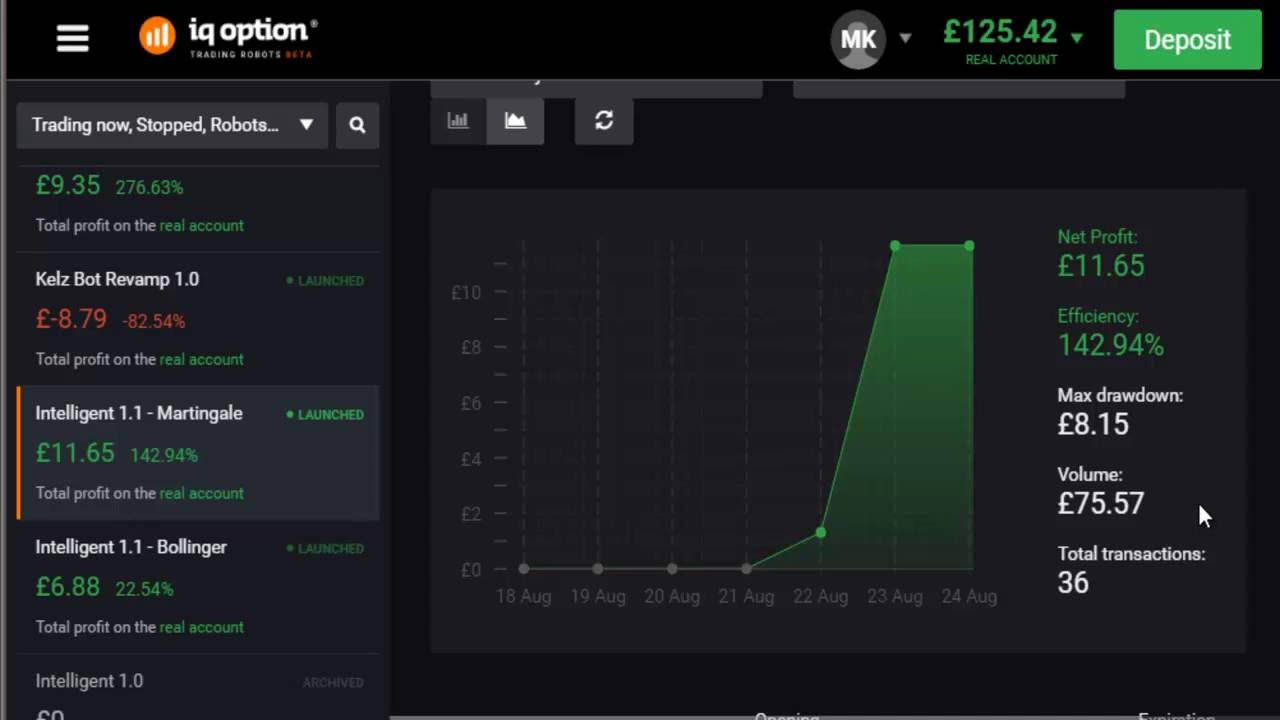Click the 23 Aug data point on chart
The width and height of the screenshot is (1280, 720).
(x=895, y=246)
